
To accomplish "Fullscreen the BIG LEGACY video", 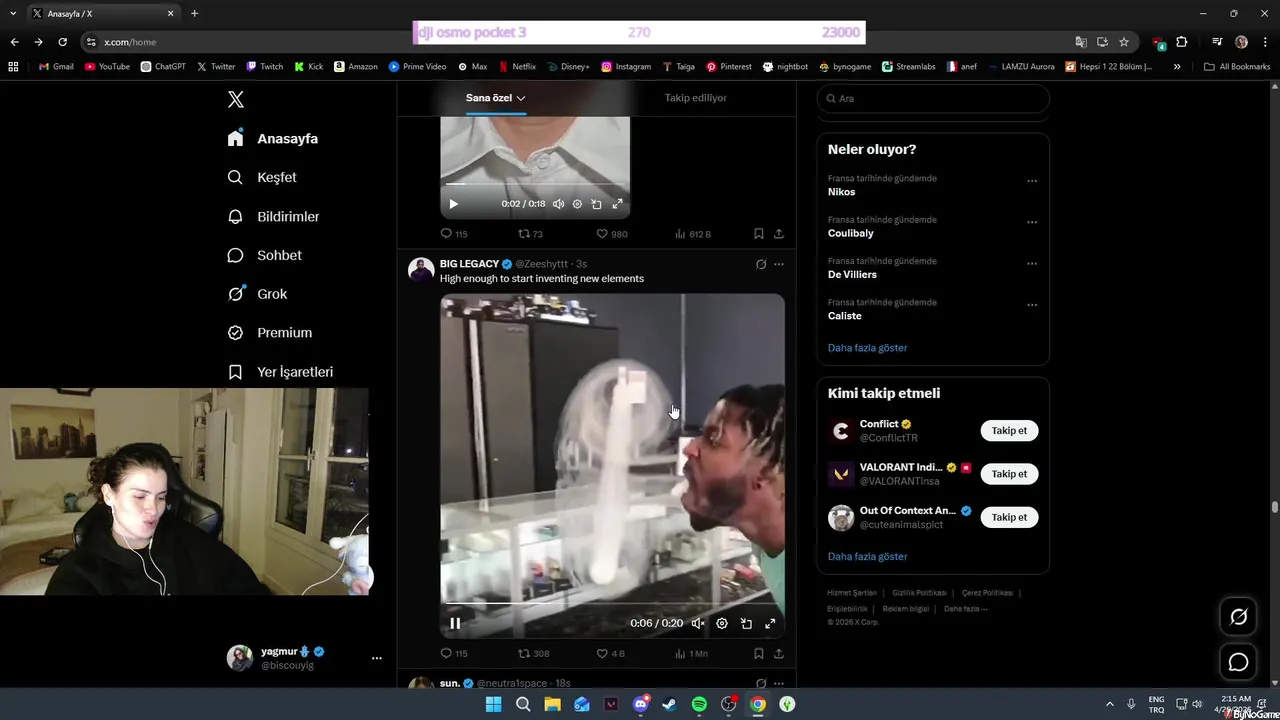I will tap(770, 623).
